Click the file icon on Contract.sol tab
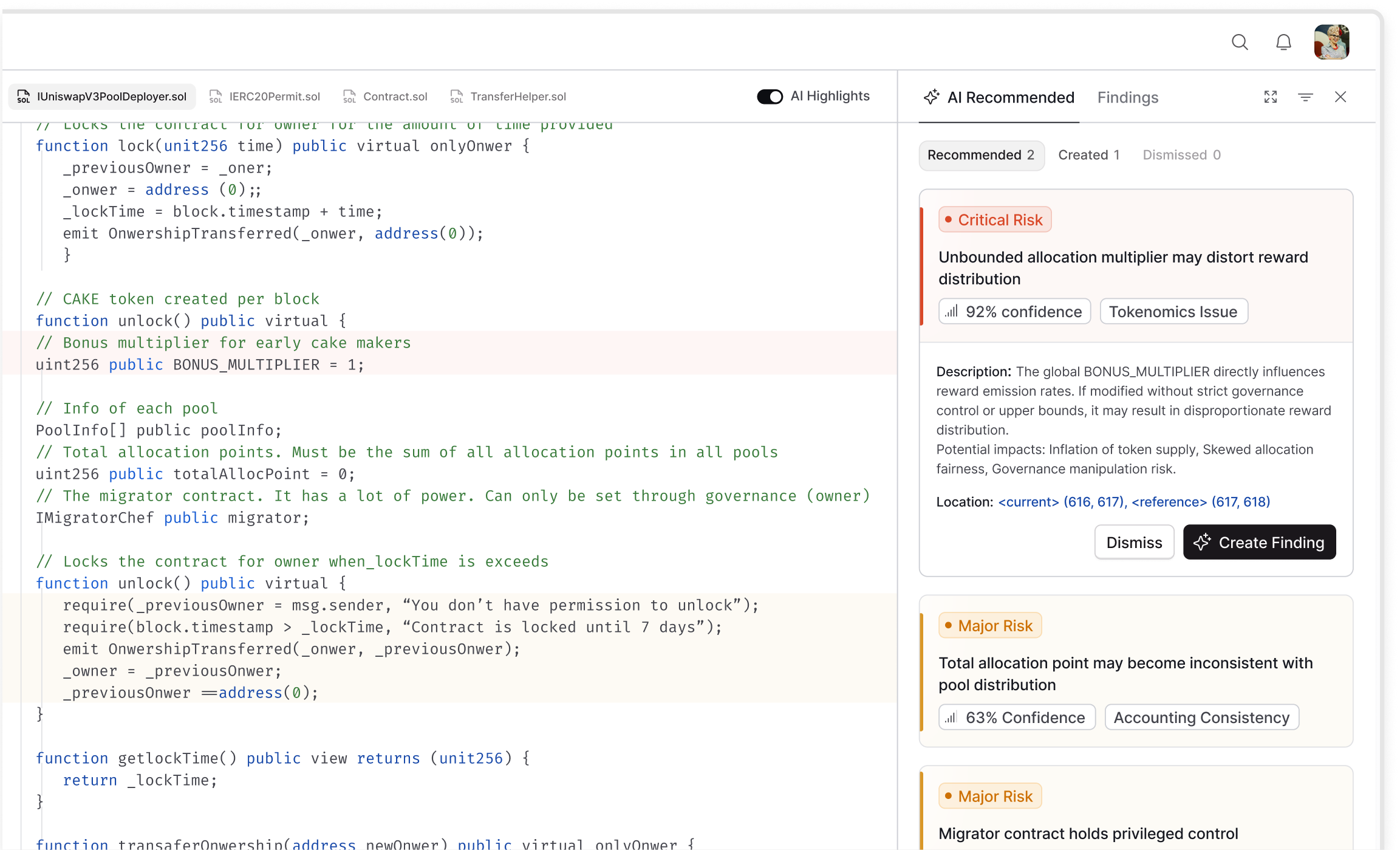1400x850 pixels. pos(349,97)
